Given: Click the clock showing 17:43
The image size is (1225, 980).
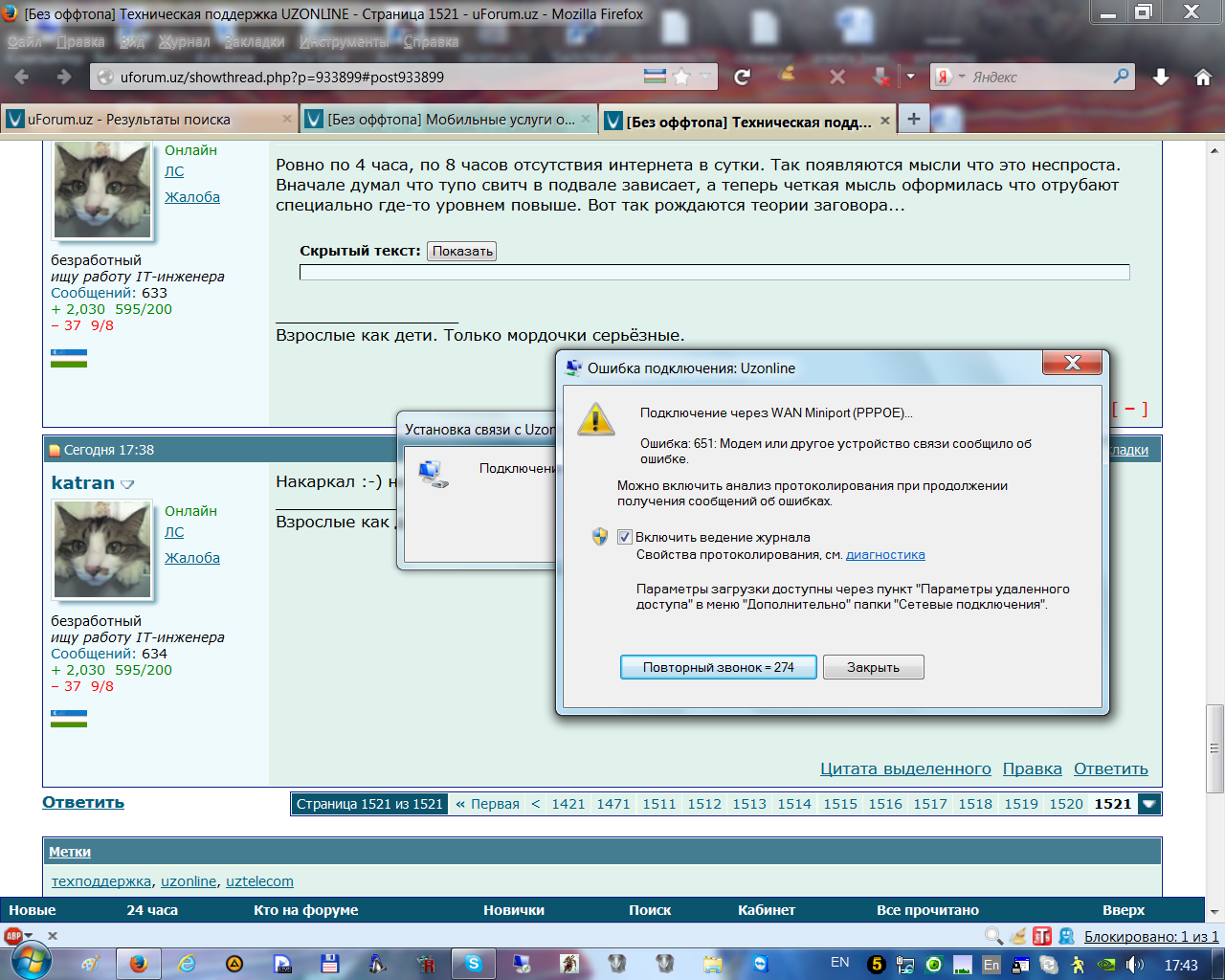Looking at the screenshot, I should click(1181, 965).
